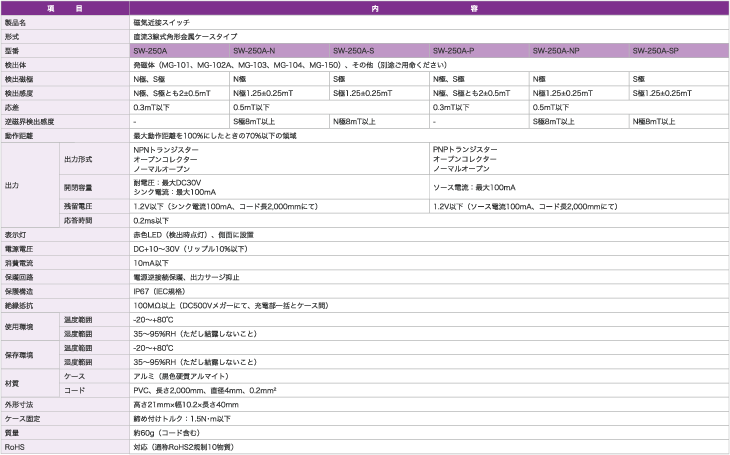This screenshot has width=730, height=455.
Task: Click the PNPトランジスター output type cell
Action: click(466, 148)
